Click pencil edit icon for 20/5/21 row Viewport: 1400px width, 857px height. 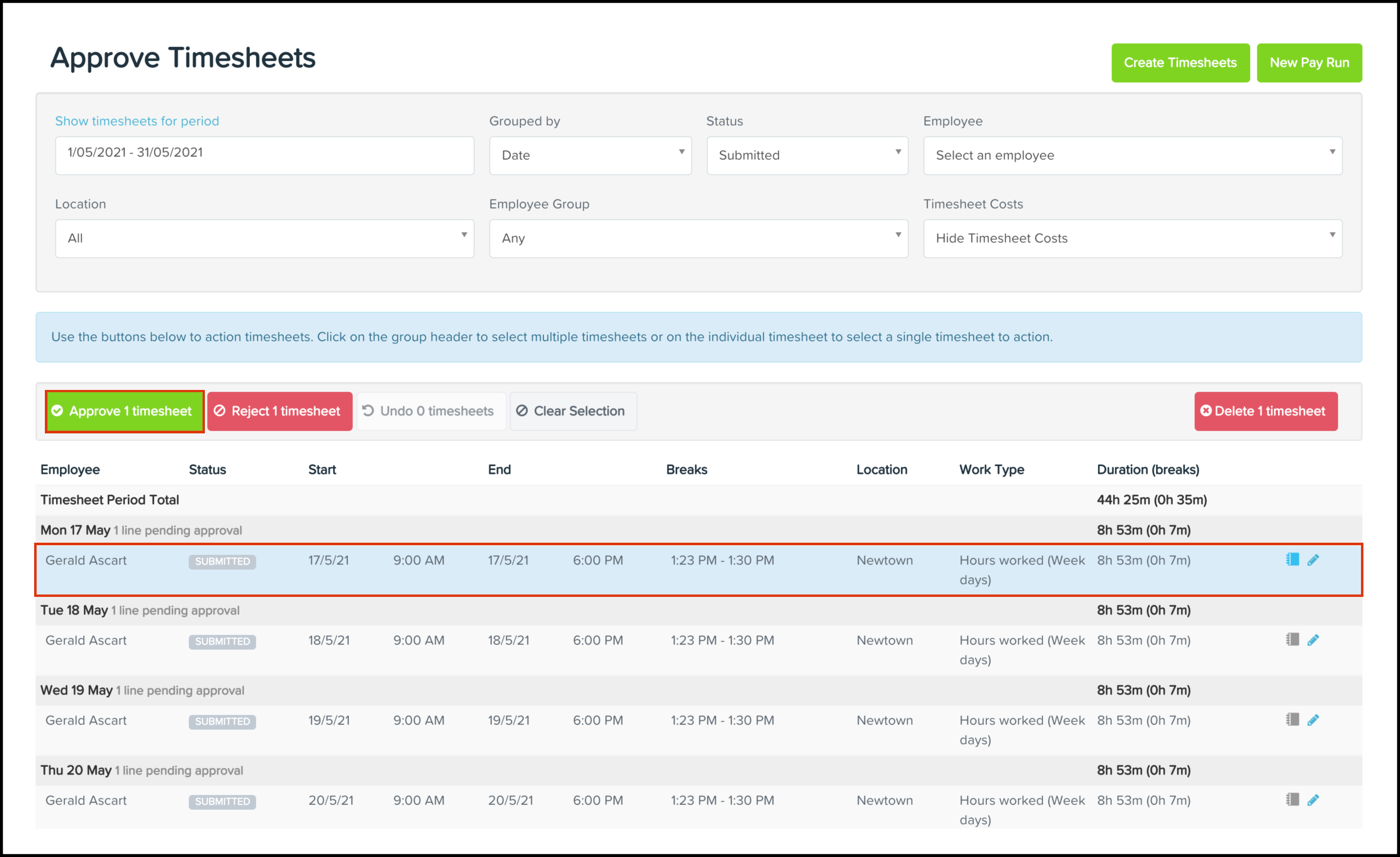[1313, 800]
